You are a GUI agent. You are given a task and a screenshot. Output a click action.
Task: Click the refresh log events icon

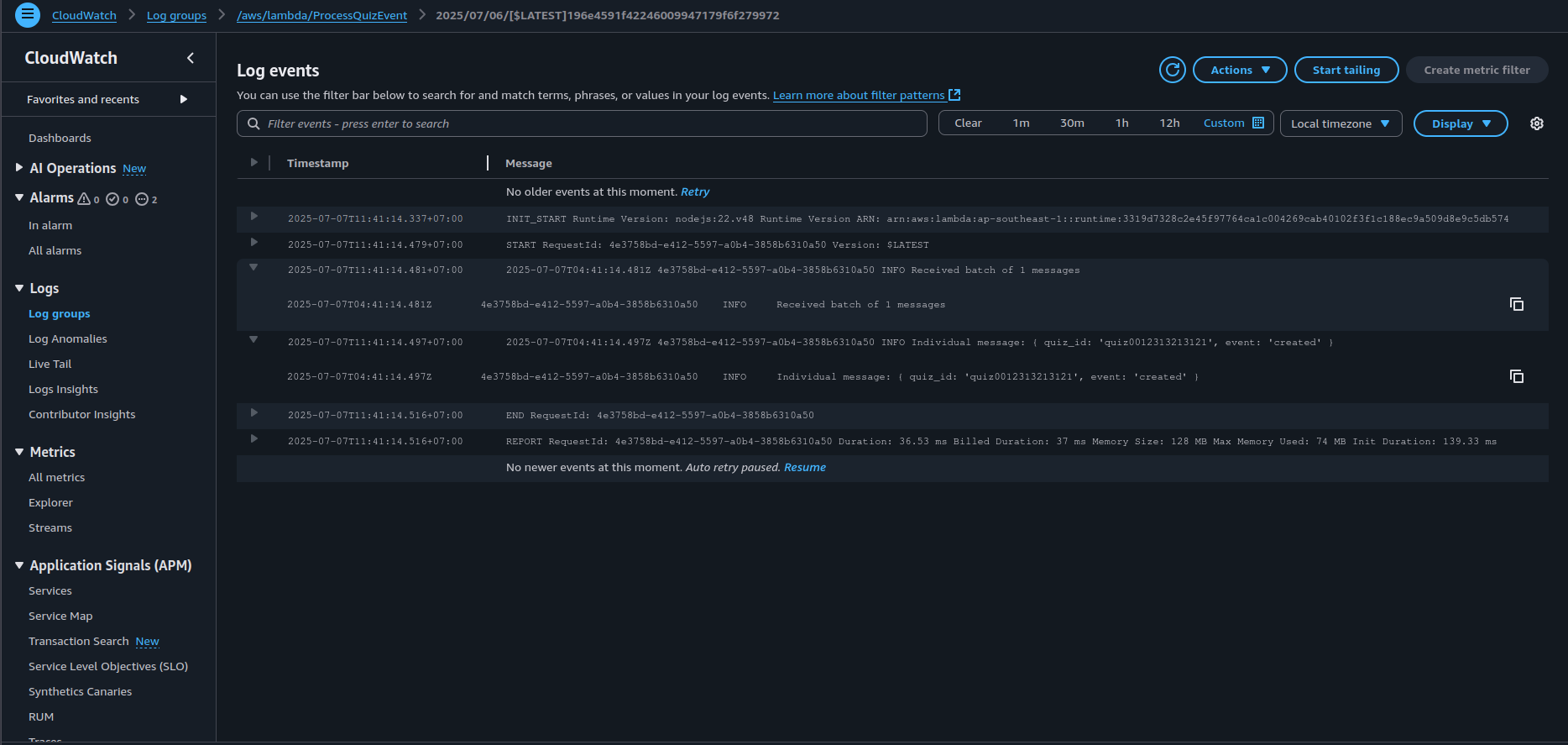click(x=1172, y=70)
